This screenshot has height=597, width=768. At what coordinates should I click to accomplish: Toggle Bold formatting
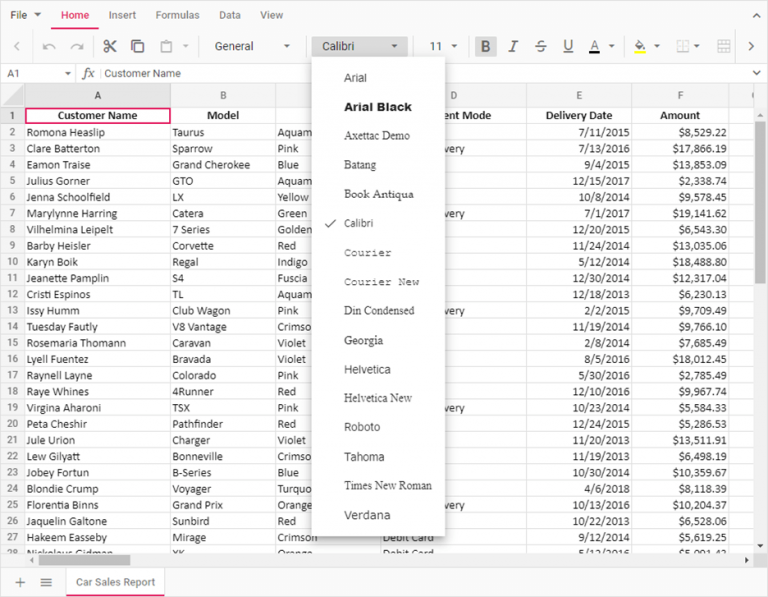point(485,46)
